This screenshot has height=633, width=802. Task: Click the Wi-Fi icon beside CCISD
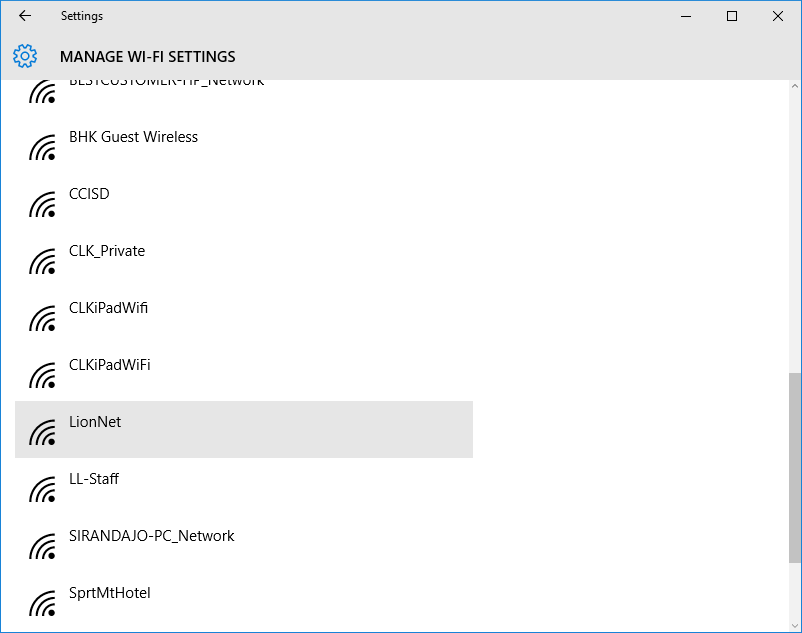tap(42, 204)
